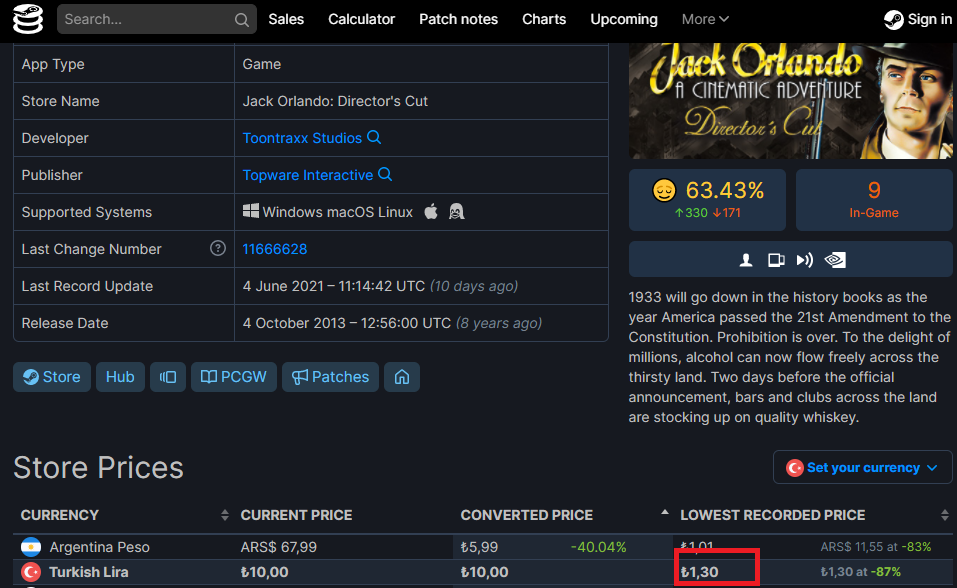Image resolution: width=957 pixels, height=588 pixels.
Task: Click the Jack Orlando game header image
Action: tap(790, 101)
